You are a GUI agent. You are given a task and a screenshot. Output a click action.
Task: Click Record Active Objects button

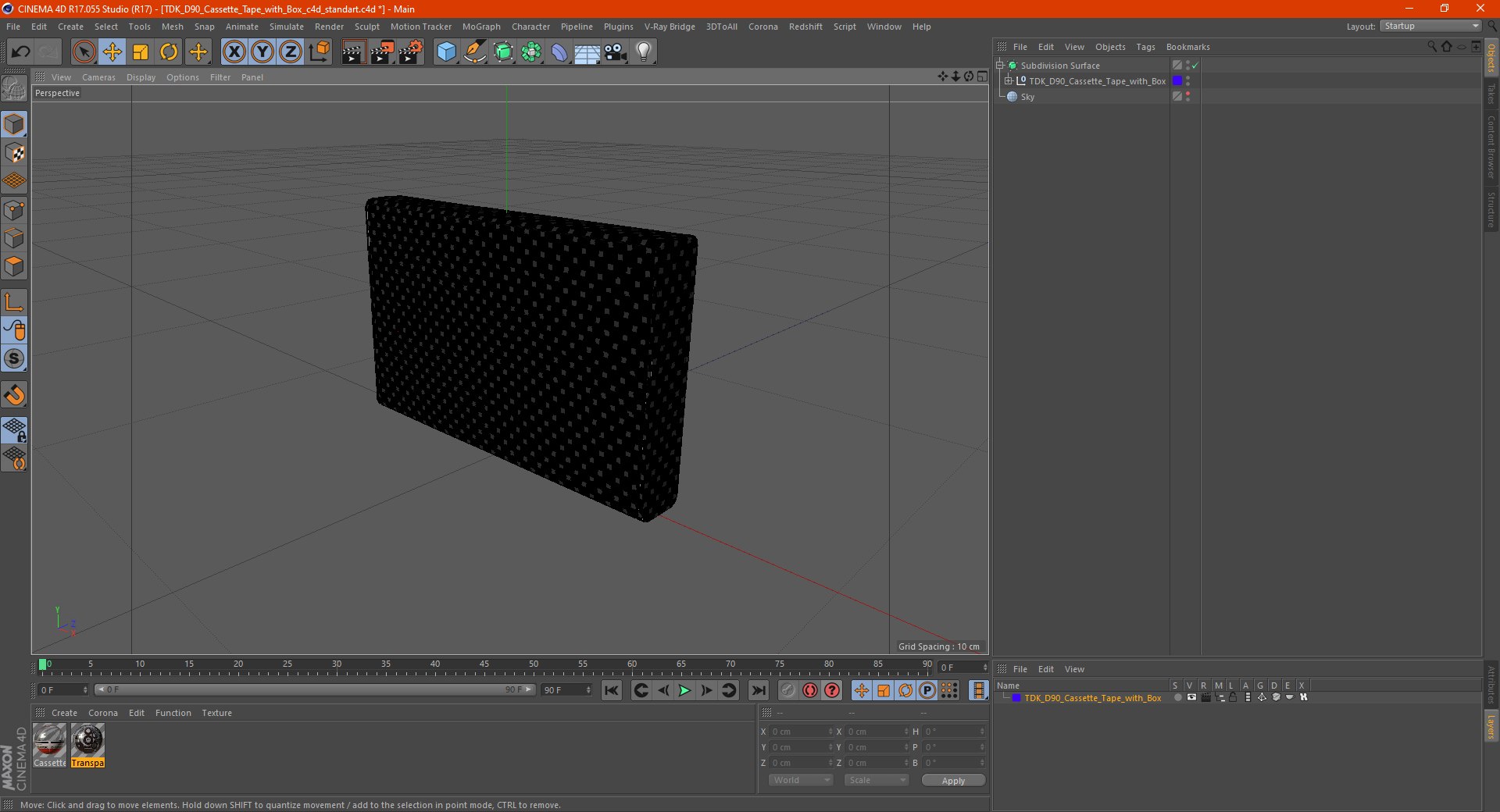[788, 690]
